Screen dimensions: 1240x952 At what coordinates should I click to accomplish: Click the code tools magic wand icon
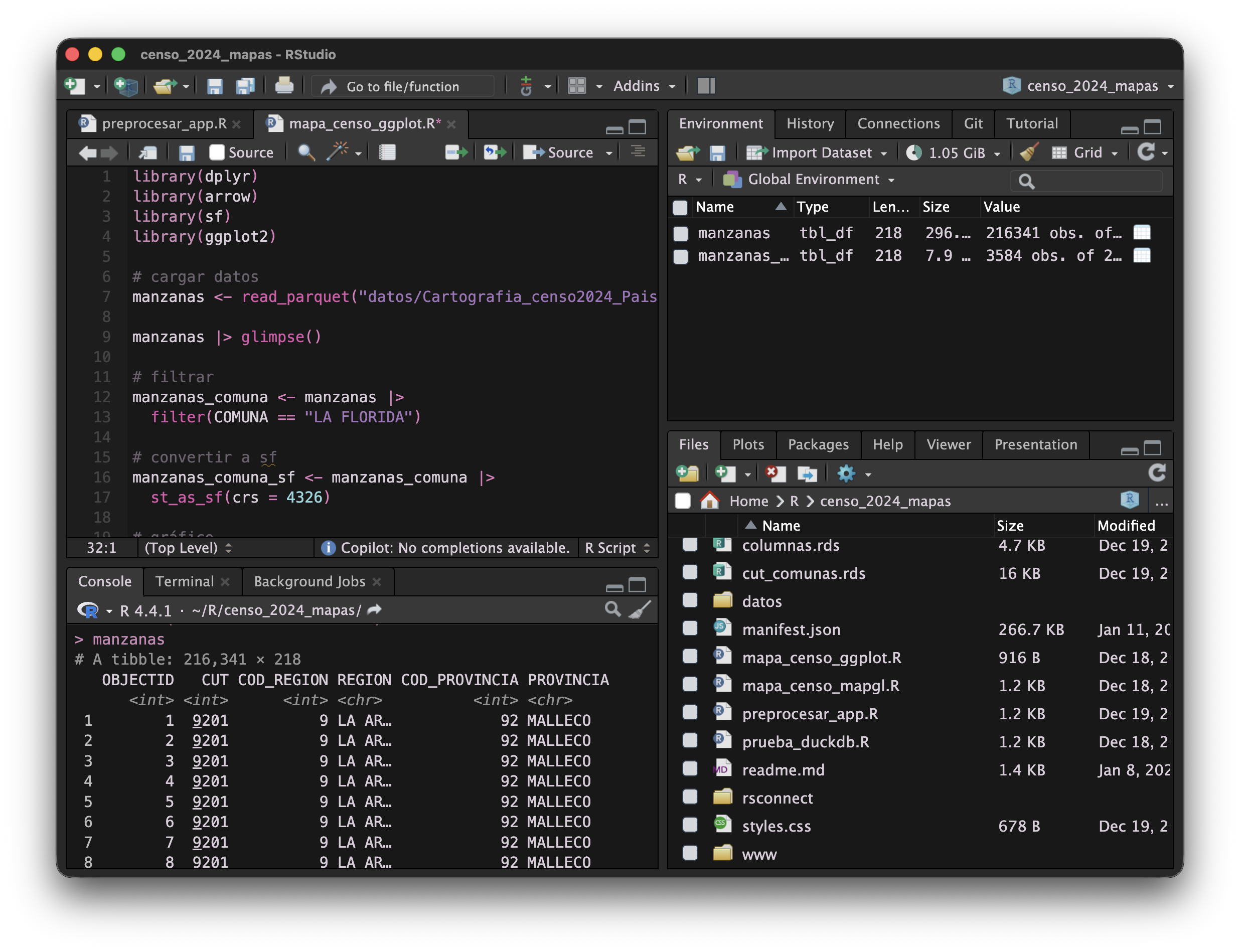tap(338, 152)
